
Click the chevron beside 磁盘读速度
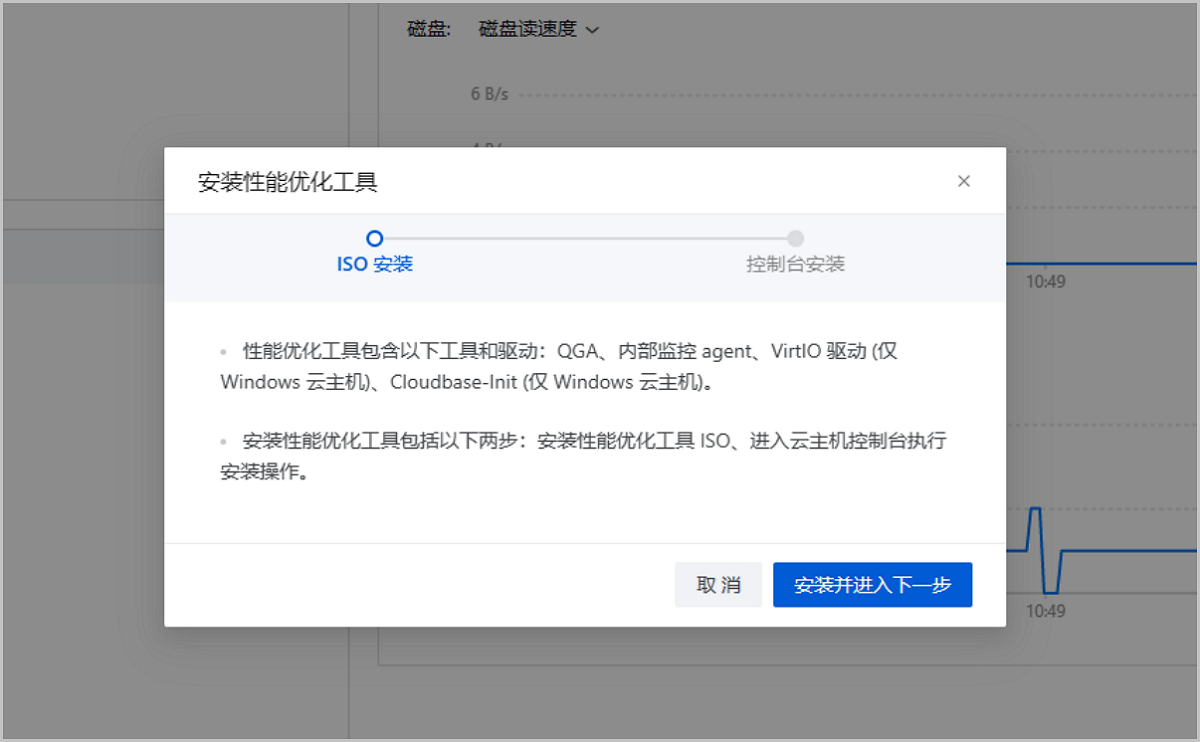click(x=592, y=30)
